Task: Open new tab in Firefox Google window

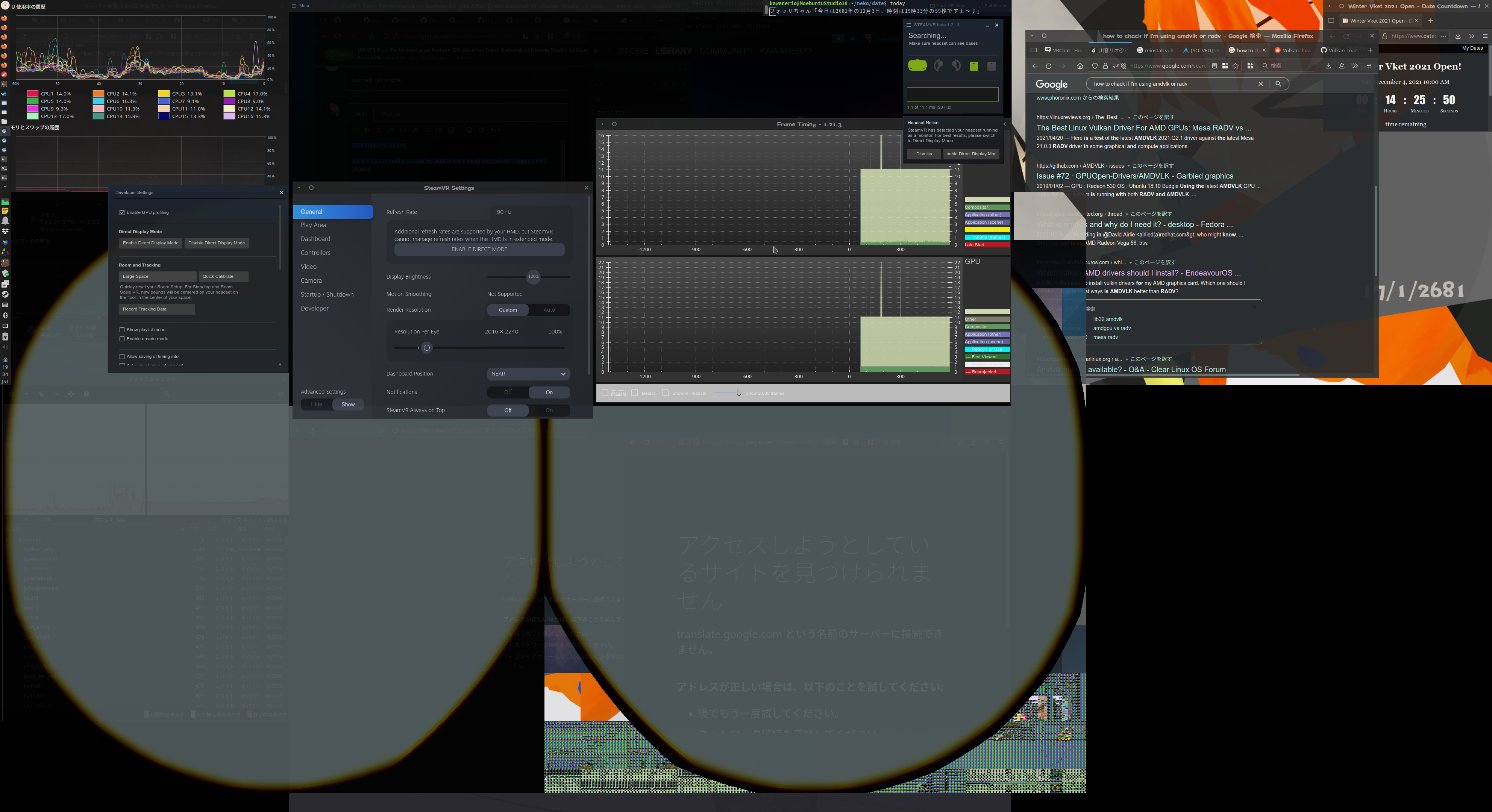Action: (x=1370, y=50)
